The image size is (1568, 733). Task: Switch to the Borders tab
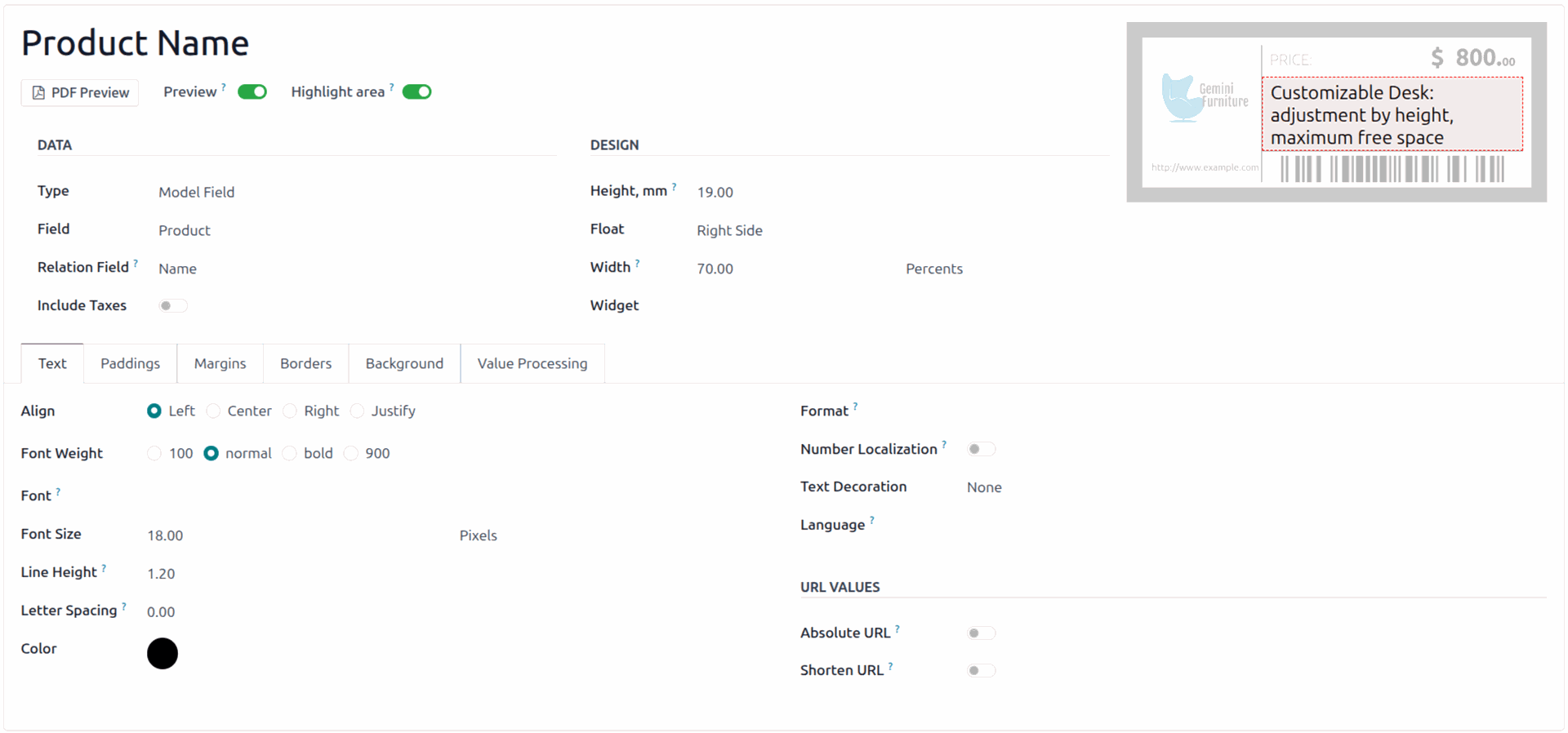pos(305,364)
